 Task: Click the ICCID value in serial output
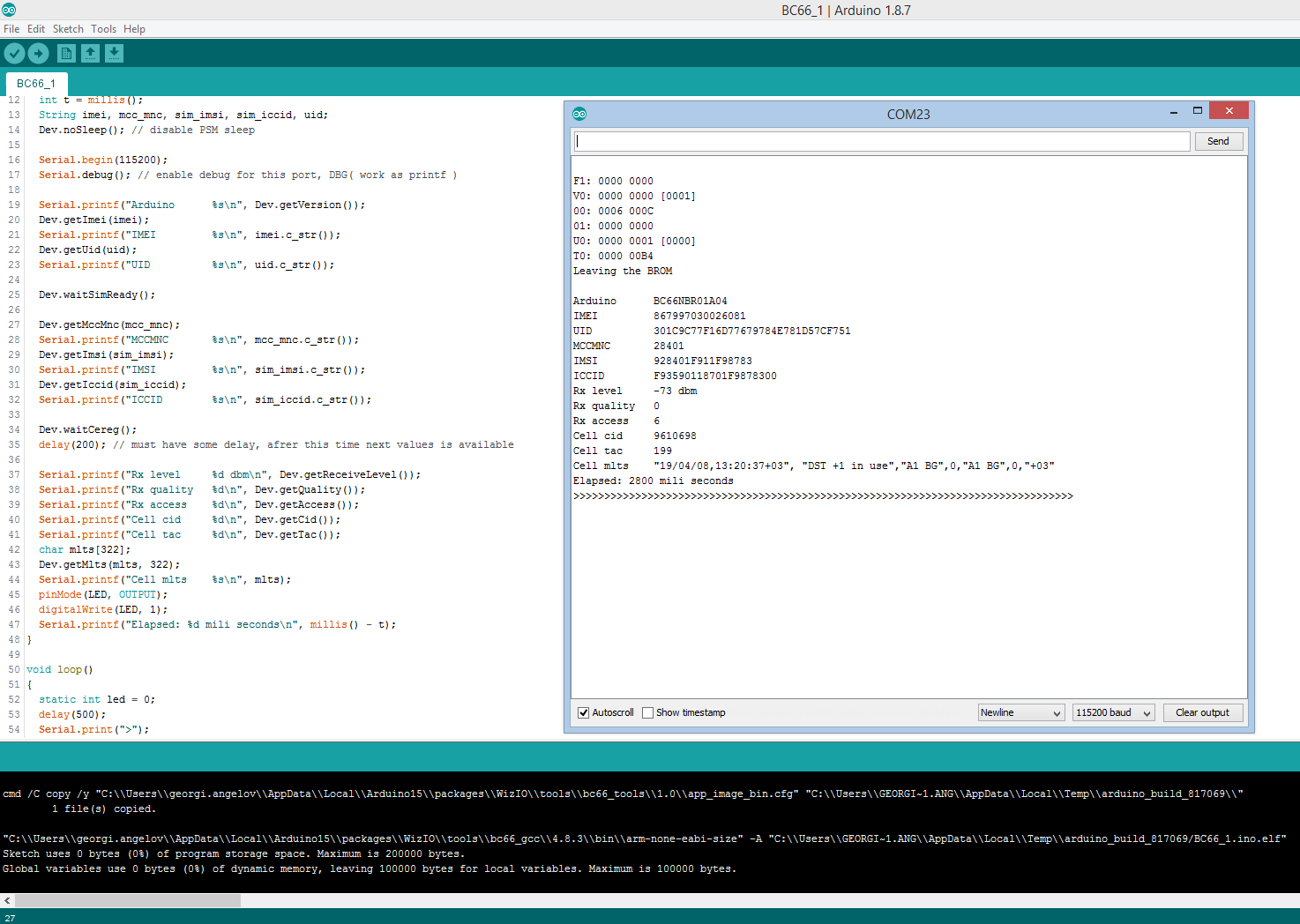click(715, 376)
